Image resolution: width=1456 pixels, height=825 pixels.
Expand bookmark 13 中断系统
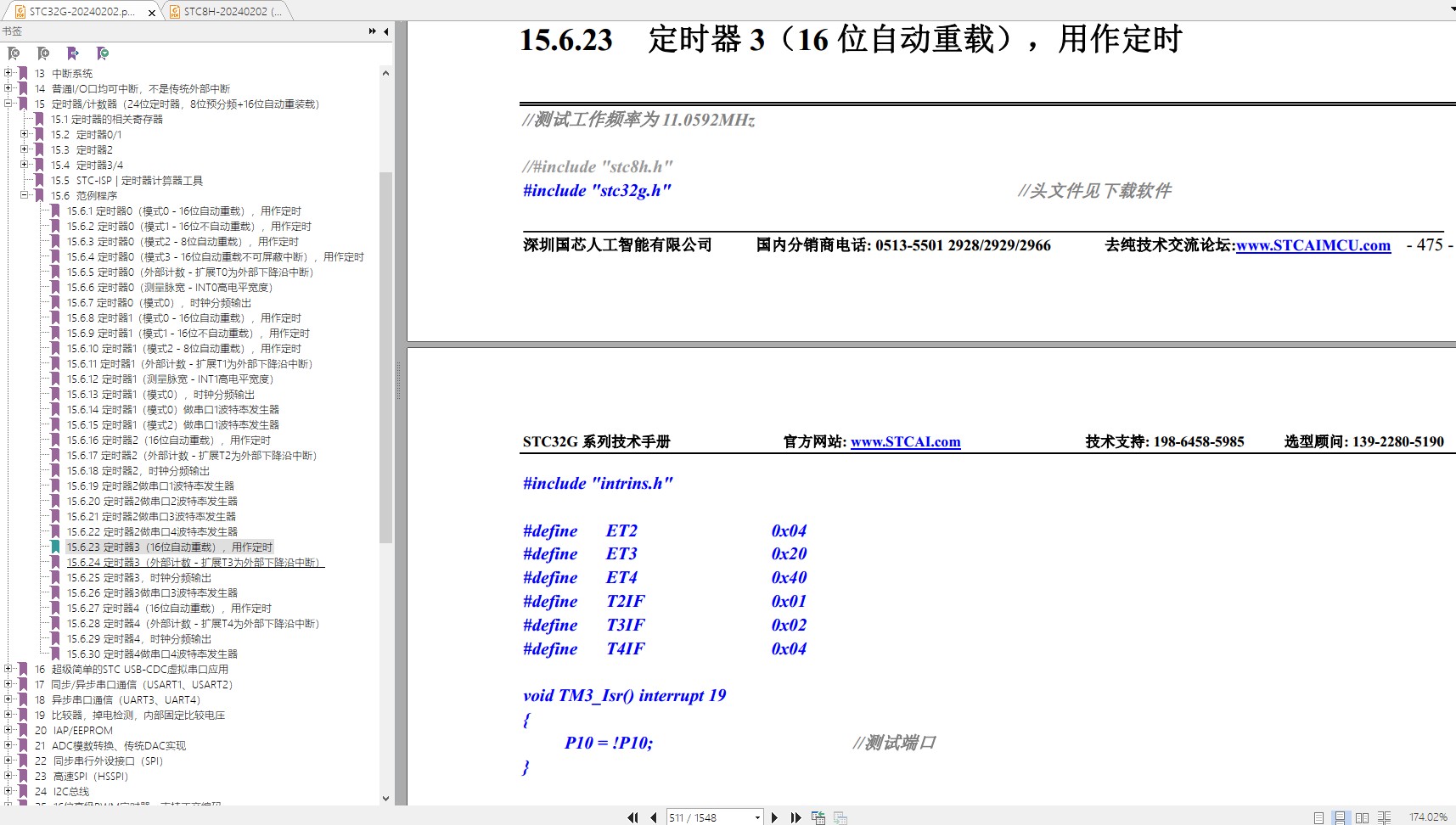point(8,74)
